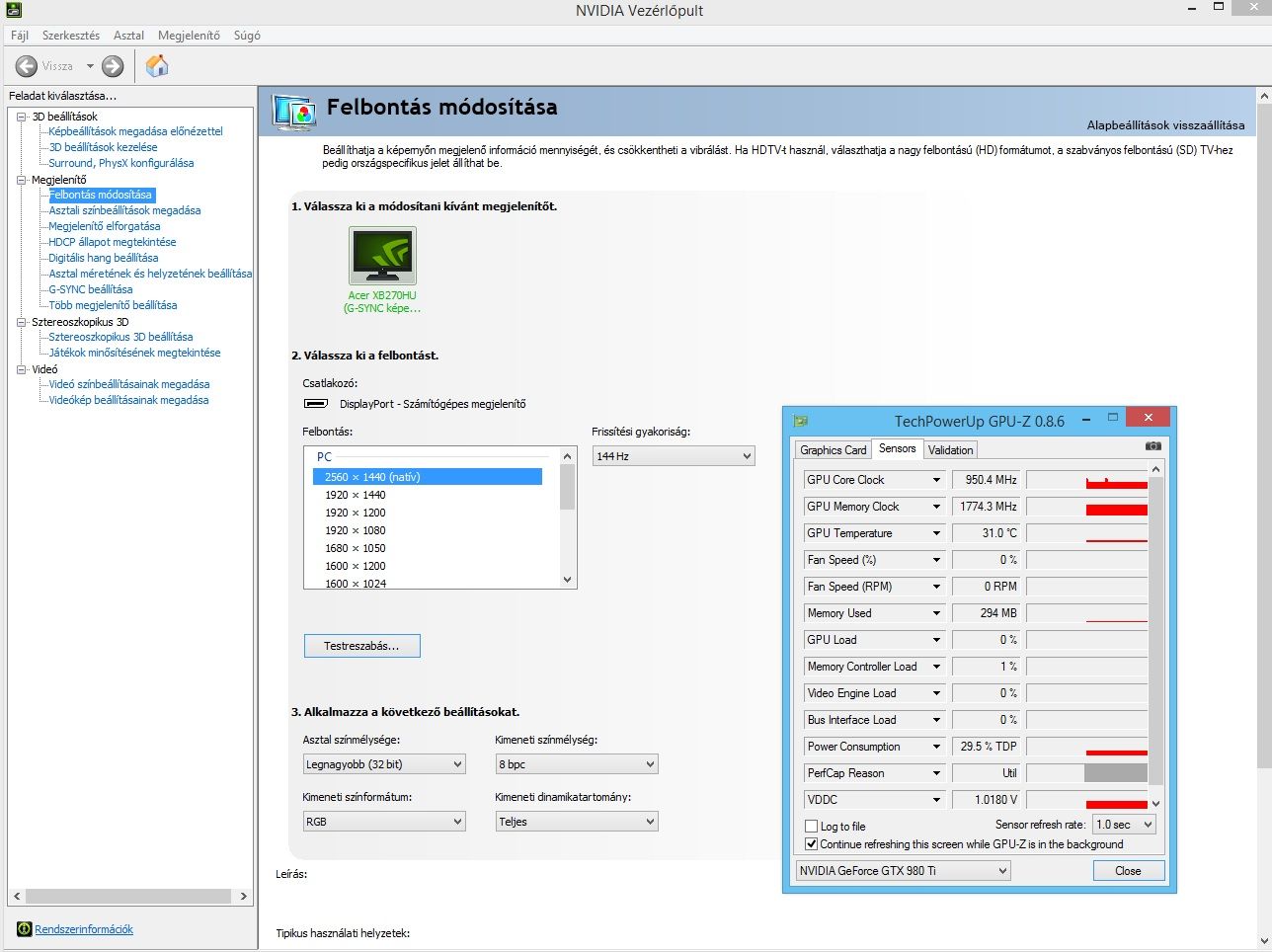Select the Sensors tab in GPU-Z
1272x952 pixels.
pos(897,448)
